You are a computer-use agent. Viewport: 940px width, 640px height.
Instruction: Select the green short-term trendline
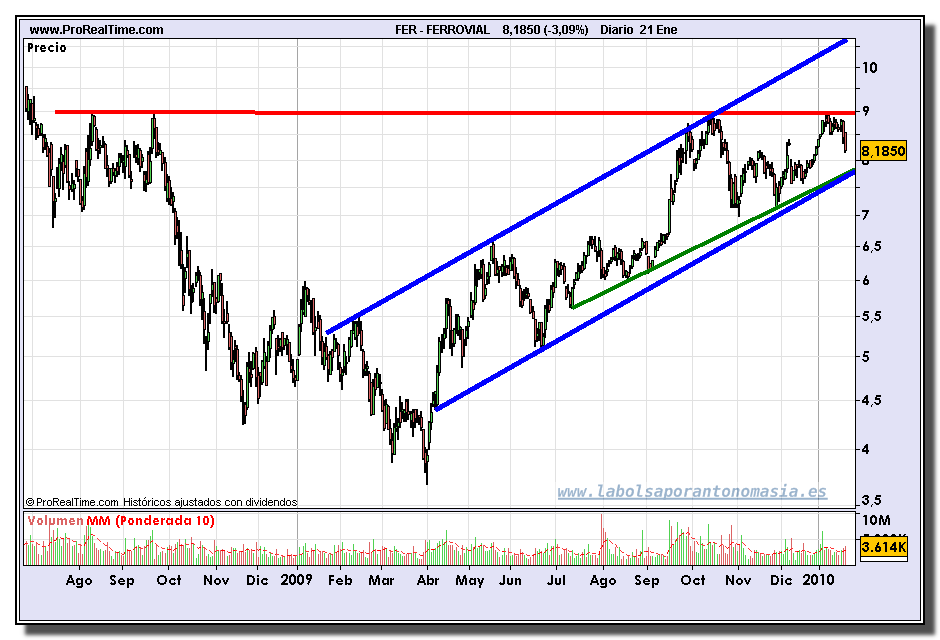[x=713, y=239]
